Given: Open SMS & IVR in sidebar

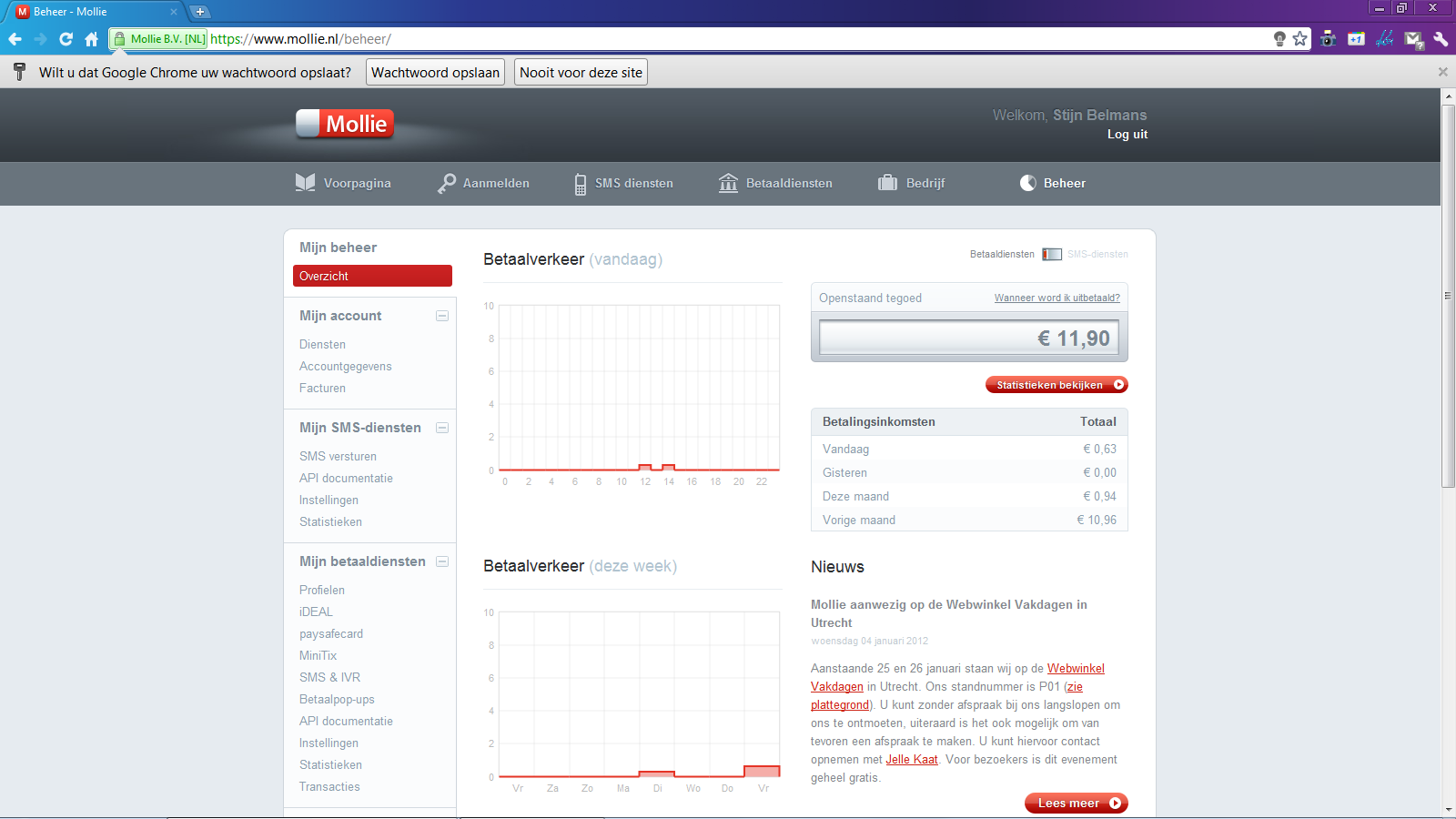Looking at the screenshot, I should [329, 678].
